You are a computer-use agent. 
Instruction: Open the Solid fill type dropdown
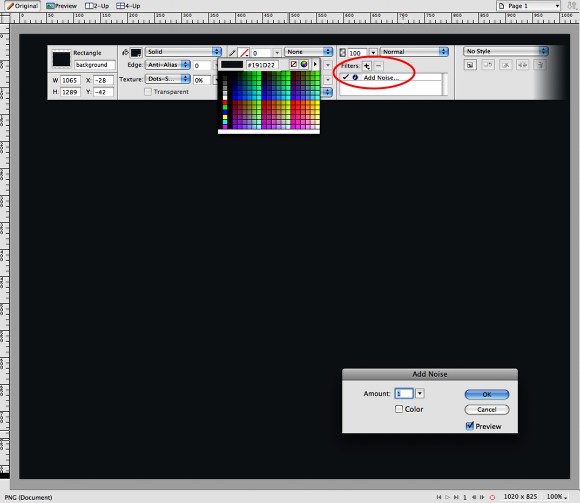183,52
